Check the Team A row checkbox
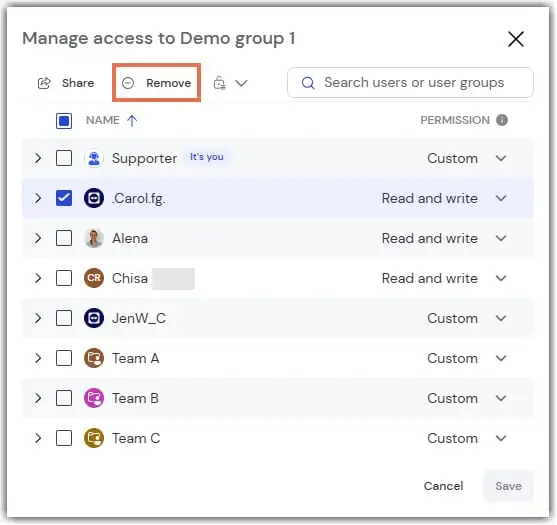The height and width of the screenshot is (525, 557). [x=64, y=358]
